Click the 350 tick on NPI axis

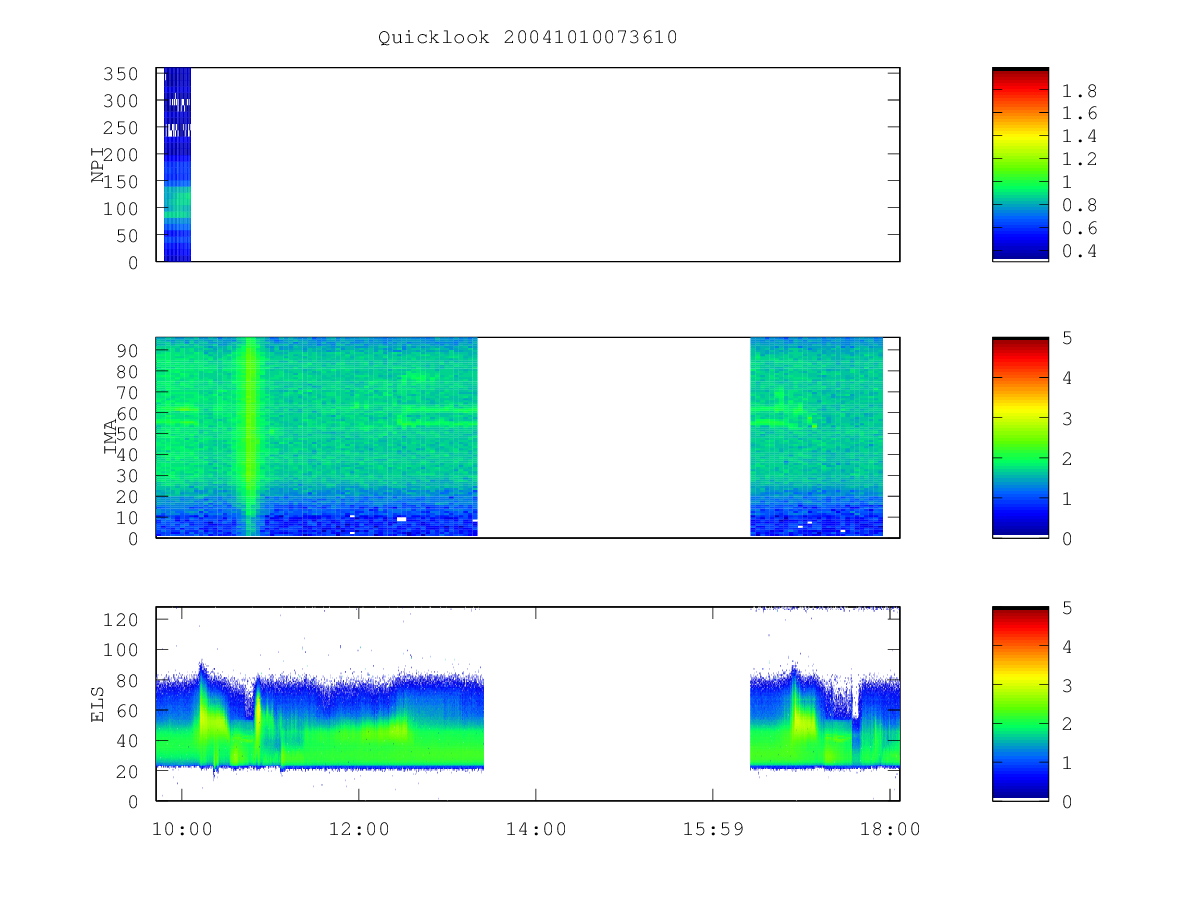pyautogui.click(x=123, y=74)
